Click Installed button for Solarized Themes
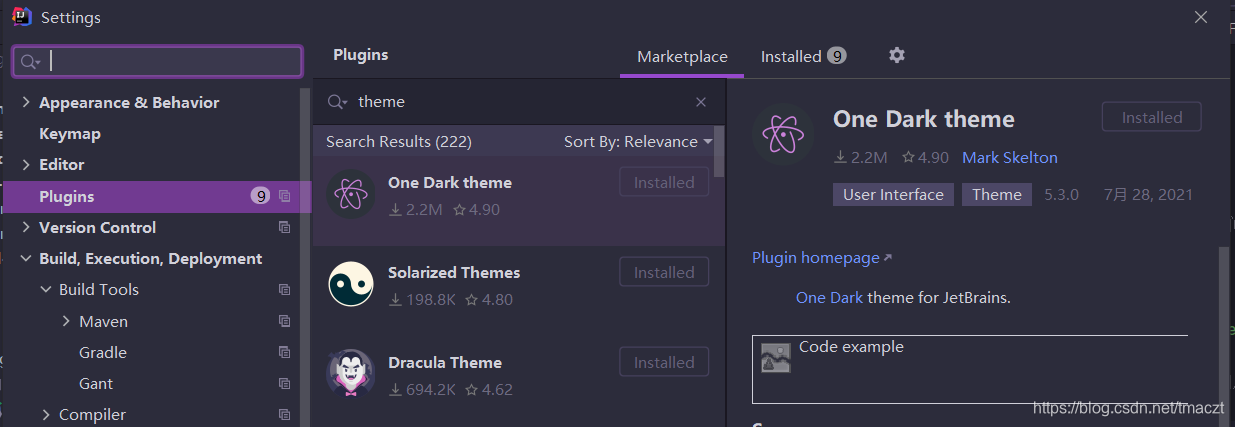This screenshot has height=427, width=1235. [664, 272]
